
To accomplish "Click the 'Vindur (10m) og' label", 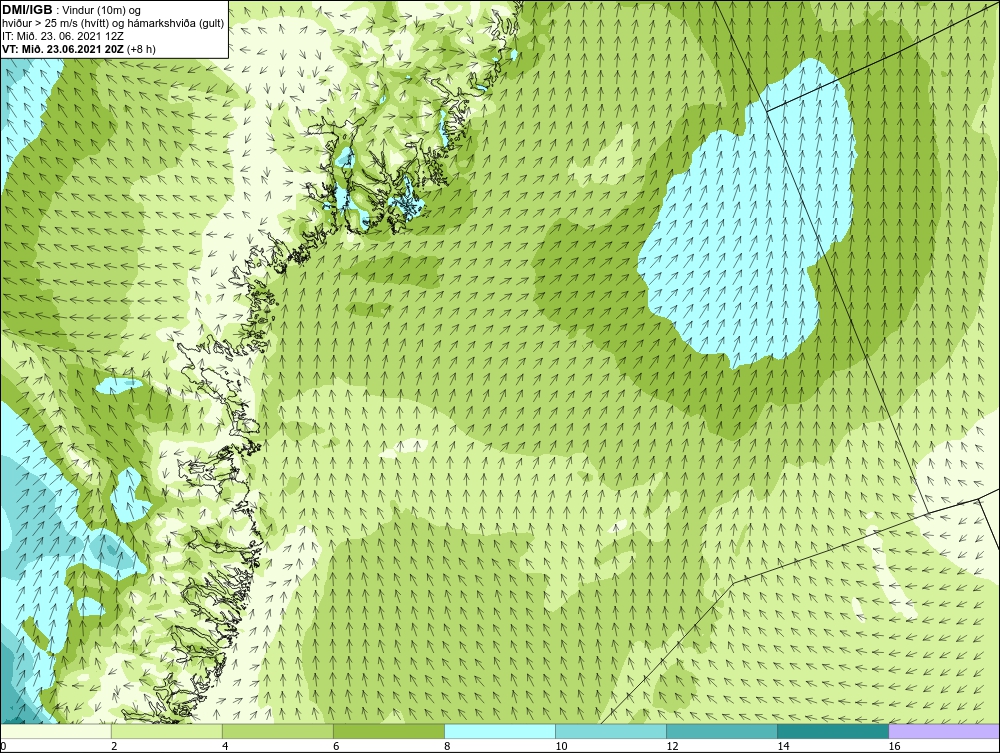I will [102, 11].
